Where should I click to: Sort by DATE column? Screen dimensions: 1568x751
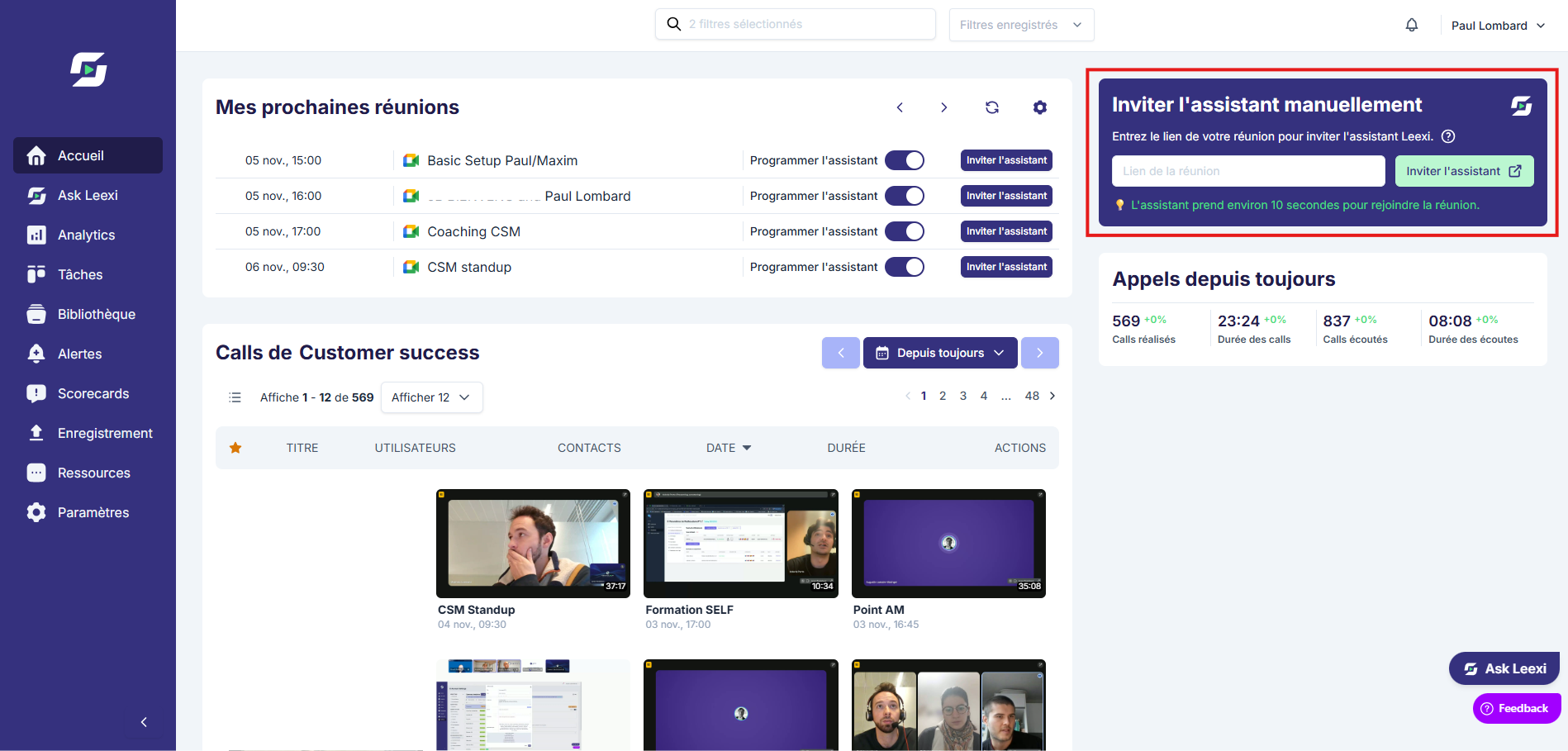click(729, 448)
